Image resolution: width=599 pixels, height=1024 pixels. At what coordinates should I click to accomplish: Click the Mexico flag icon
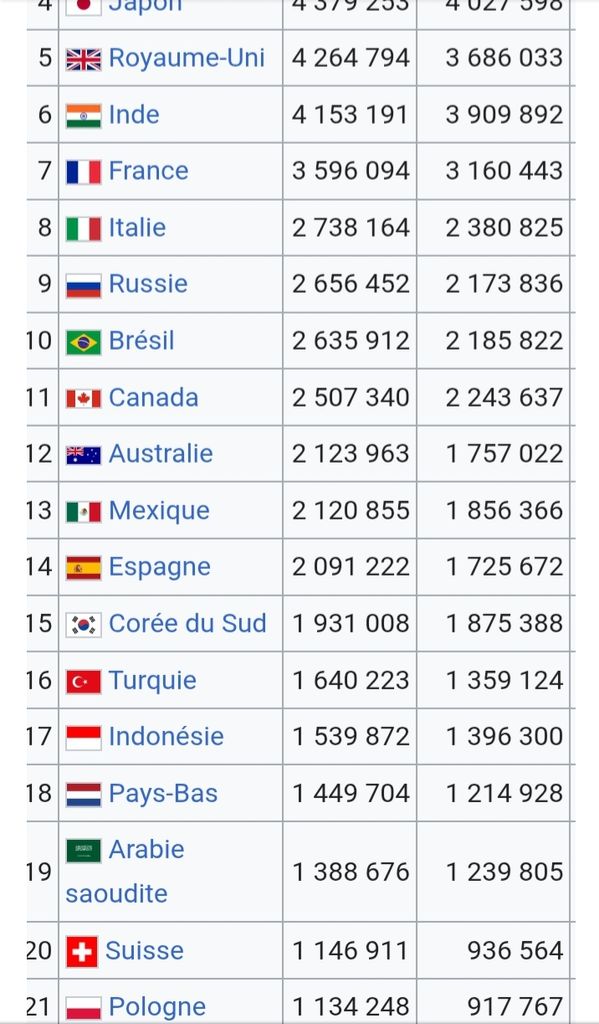[x=84, y=512]
